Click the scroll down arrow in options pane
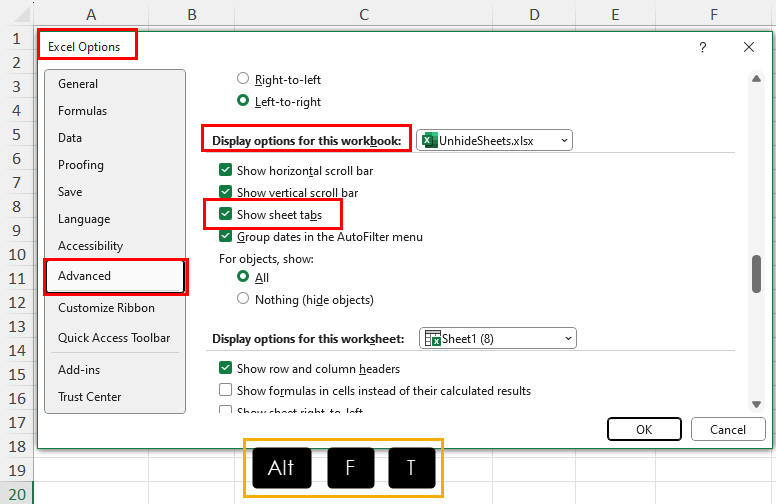Screen dimensions: 776x504 [x=756, y=404]
